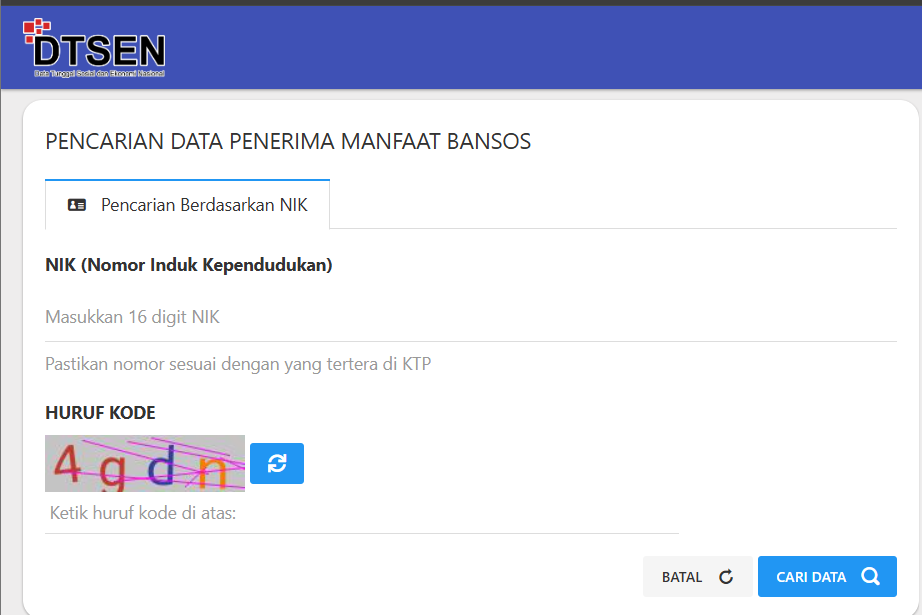Submit the search with CARI DATA
This screenshot has height=615, width=922.
(827, 576)
